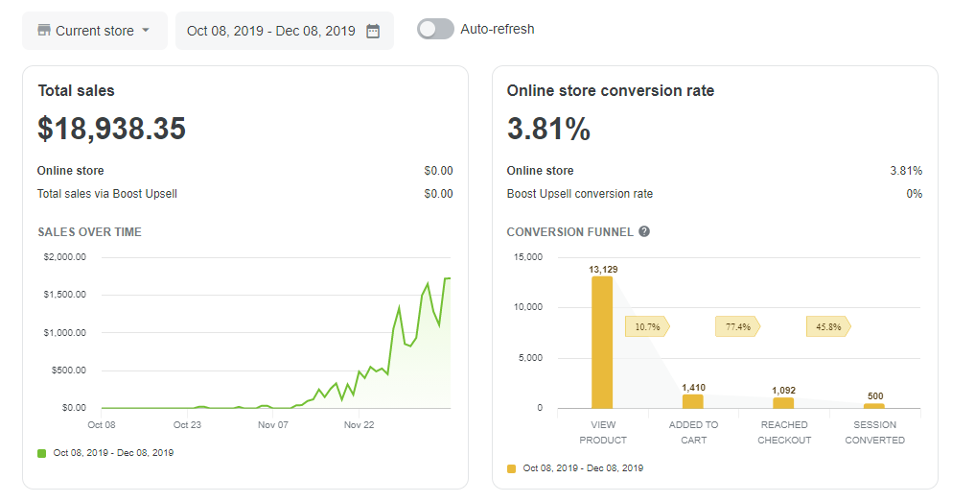The height and width of the screenshot is (502, 977).
Task: Click the calendar icon in the date range
Action: pyautogui.click(x=373, y=31)
